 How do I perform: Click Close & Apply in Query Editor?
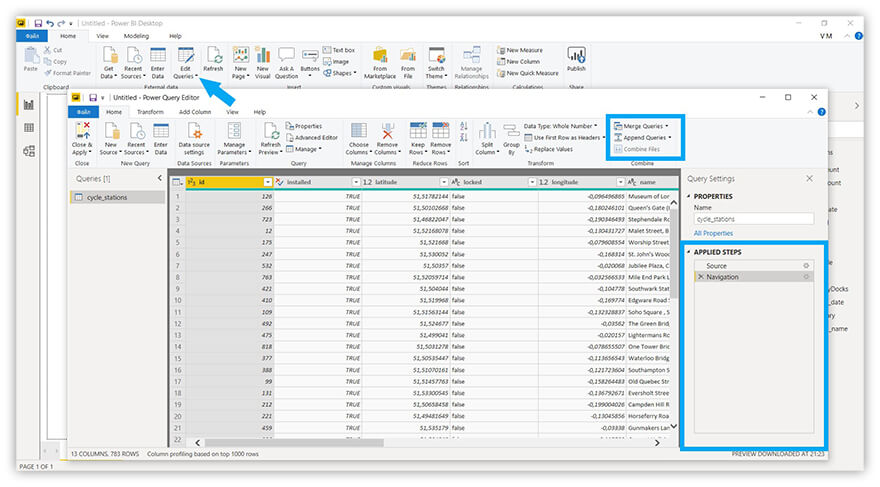(82, 139)
